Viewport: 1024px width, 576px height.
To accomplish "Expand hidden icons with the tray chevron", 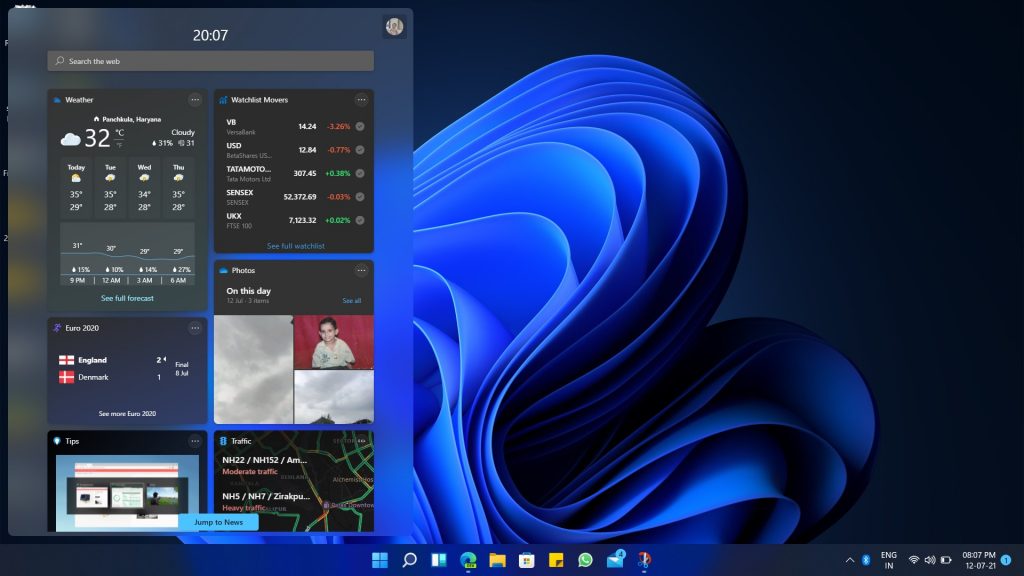I will tap(850, 560).
